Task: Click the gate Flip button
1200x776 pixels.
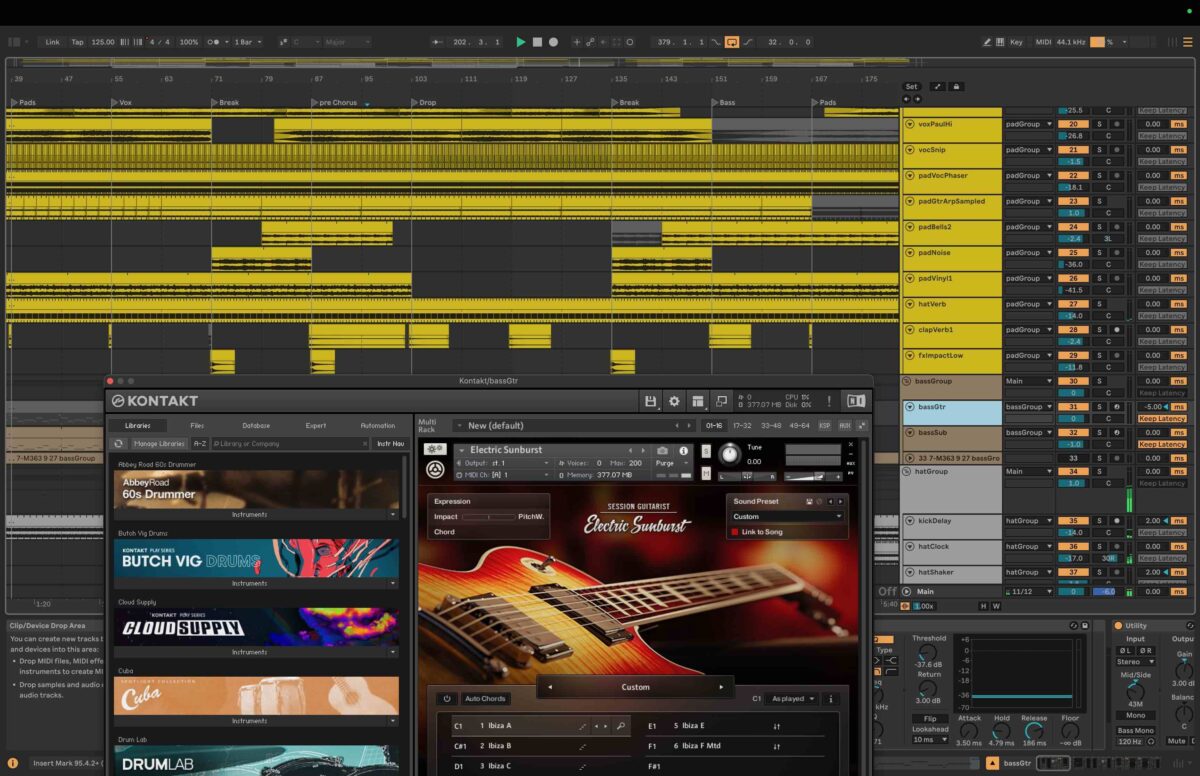Action: [930, 719]
